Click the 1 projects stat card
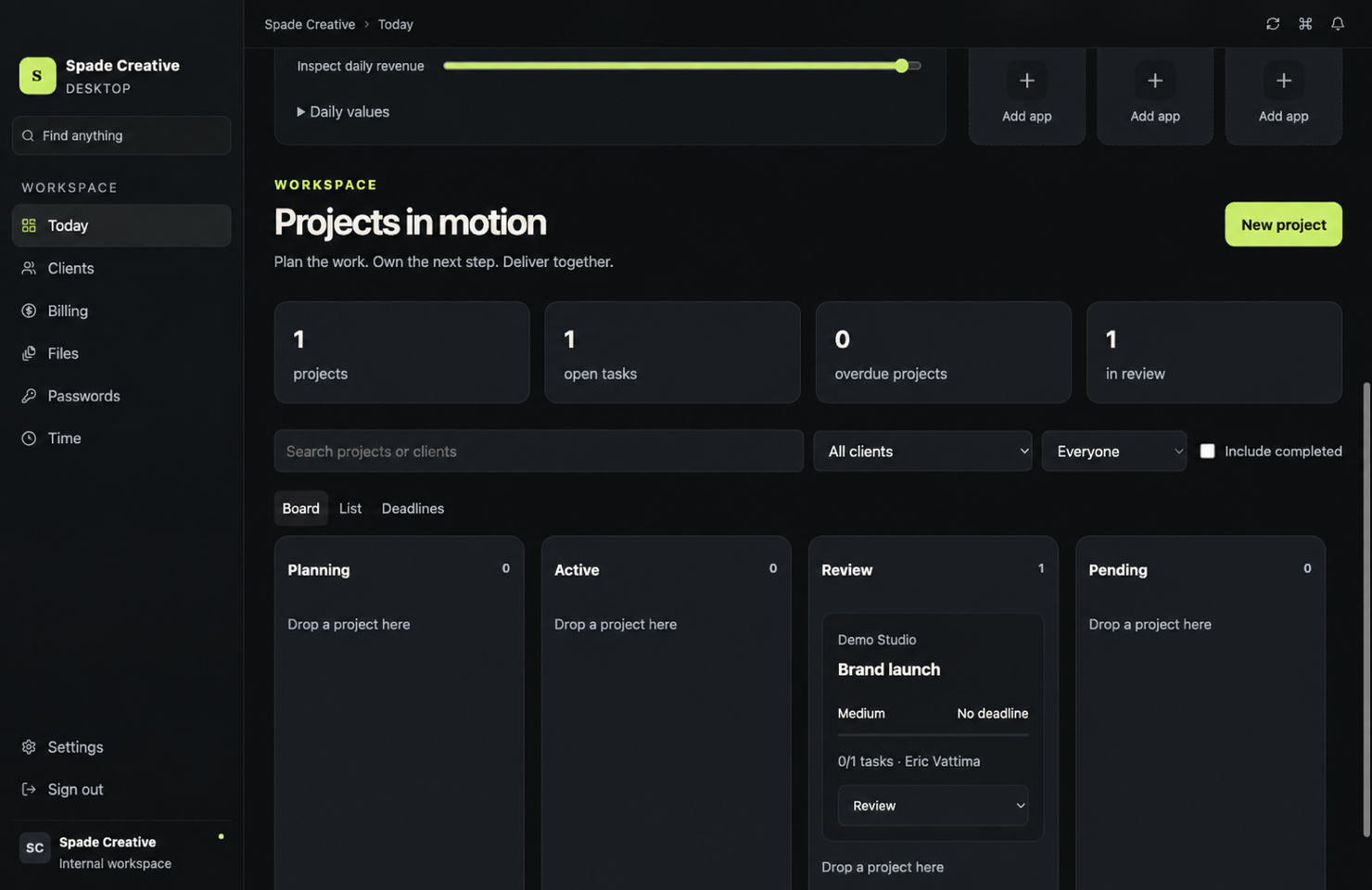1372x890 pixels. pos(401,352)
